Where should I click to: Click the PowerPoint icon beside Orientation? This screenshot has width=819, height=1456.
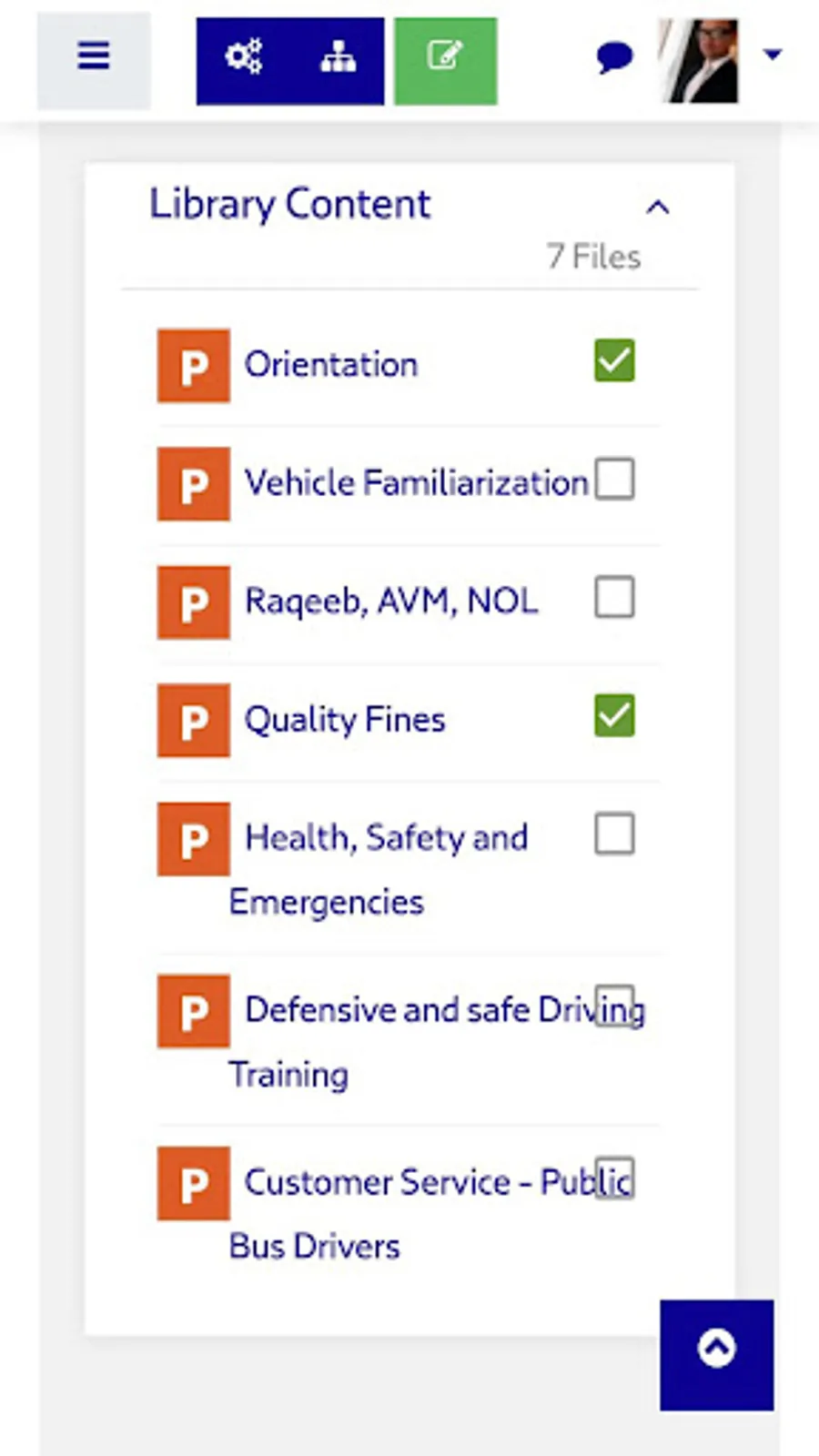click(x=193, y=366)
